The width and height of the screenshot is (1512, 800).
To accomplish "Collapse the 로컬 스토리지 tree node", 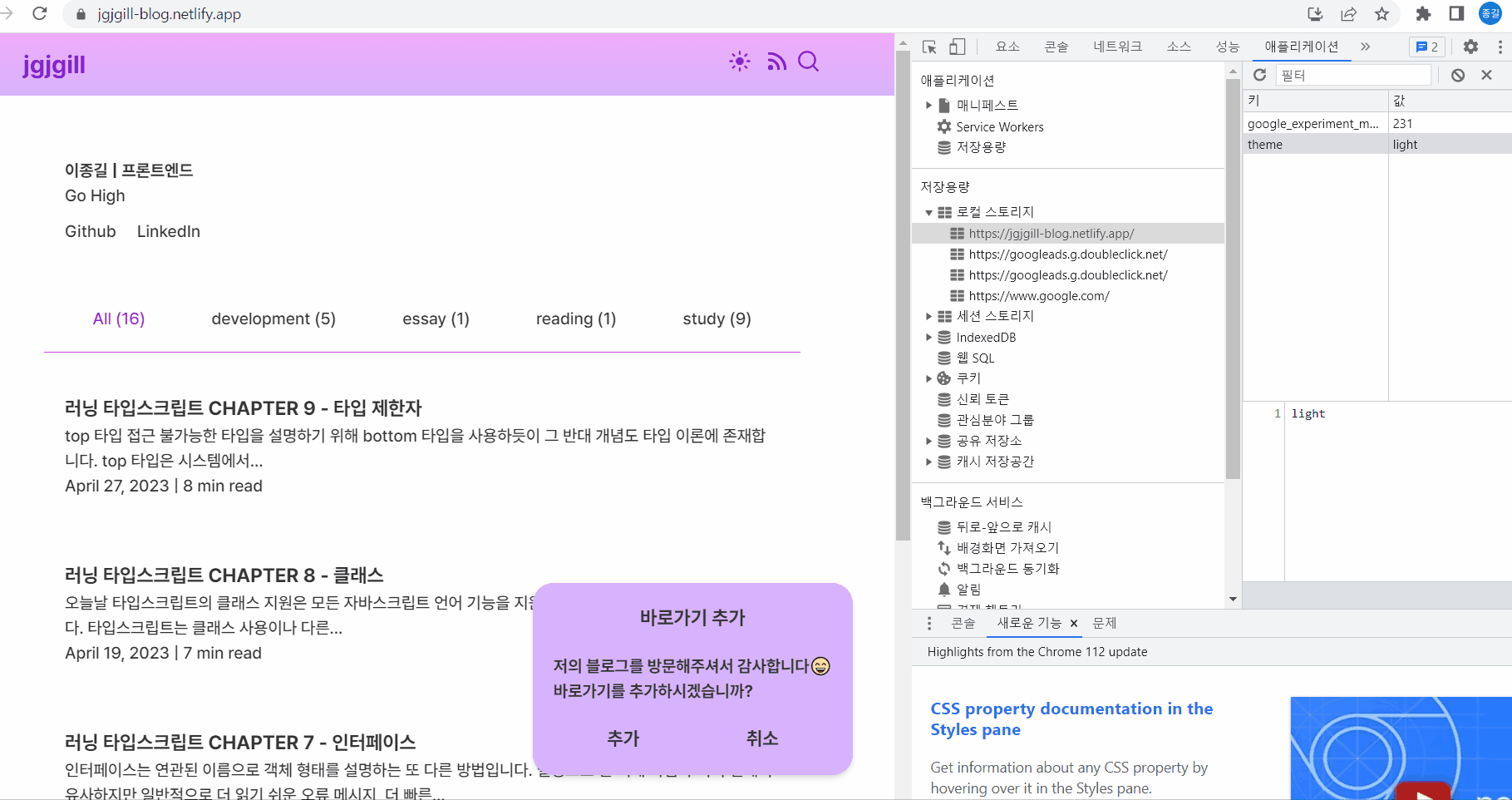I will click(x=928, y=213).
